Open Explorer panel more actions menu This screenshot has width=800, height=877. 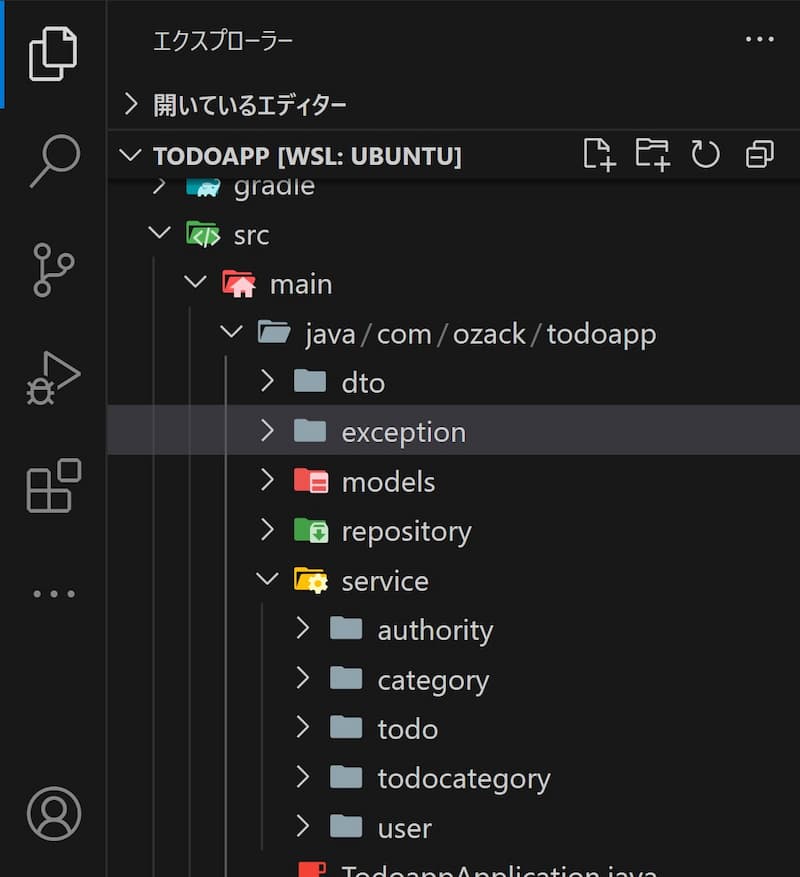(x=760, y=40)
